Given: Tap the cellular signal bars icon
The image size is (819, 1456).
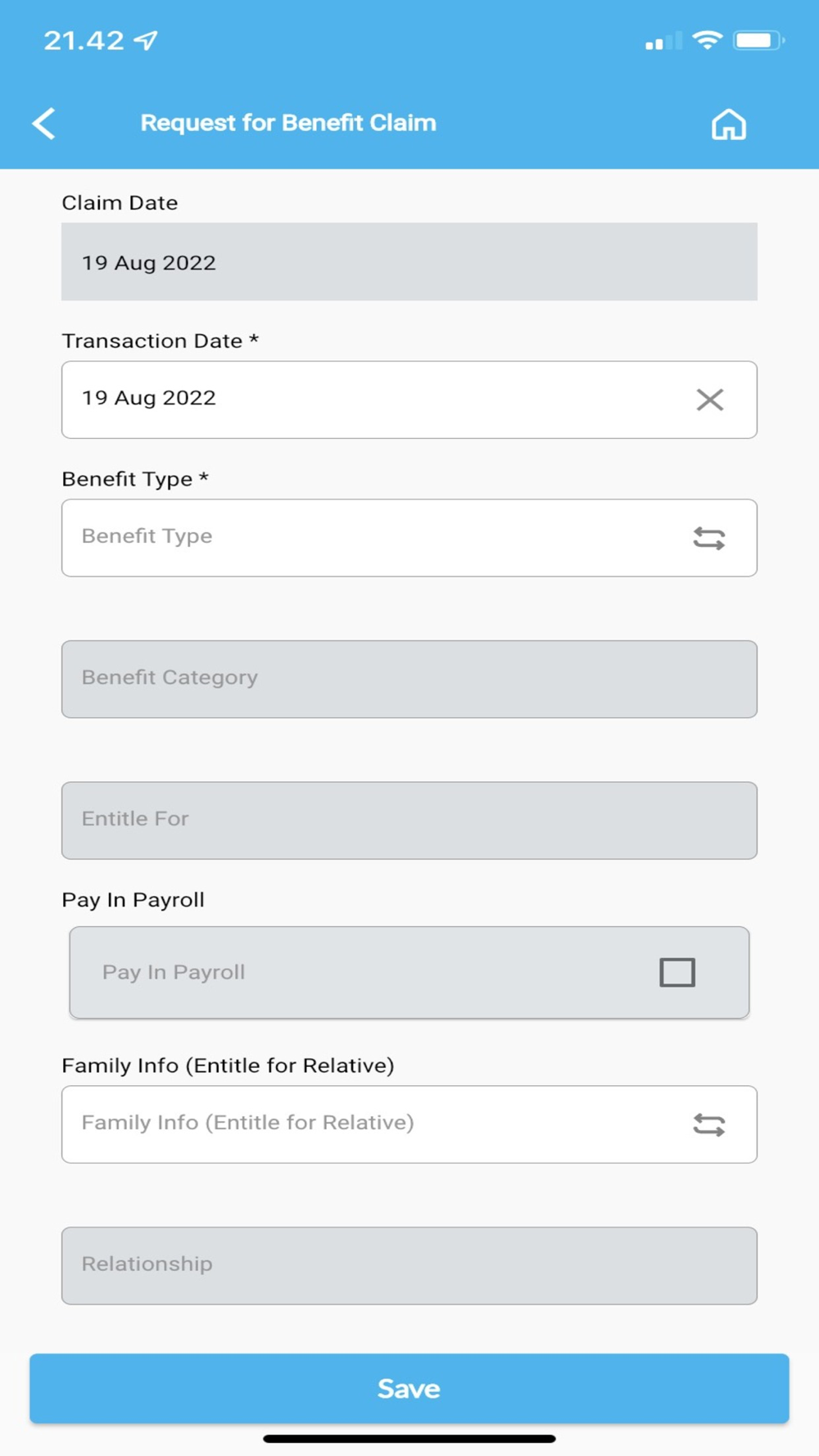Looking at the screenshot, I should (x=663, y=41).
